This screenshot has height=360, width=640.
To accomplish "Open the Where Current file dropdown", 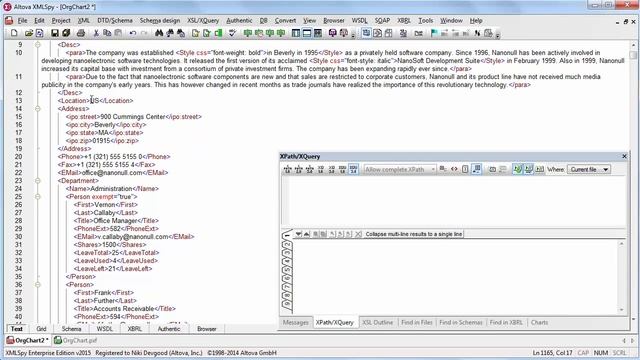I will (589, 169).
